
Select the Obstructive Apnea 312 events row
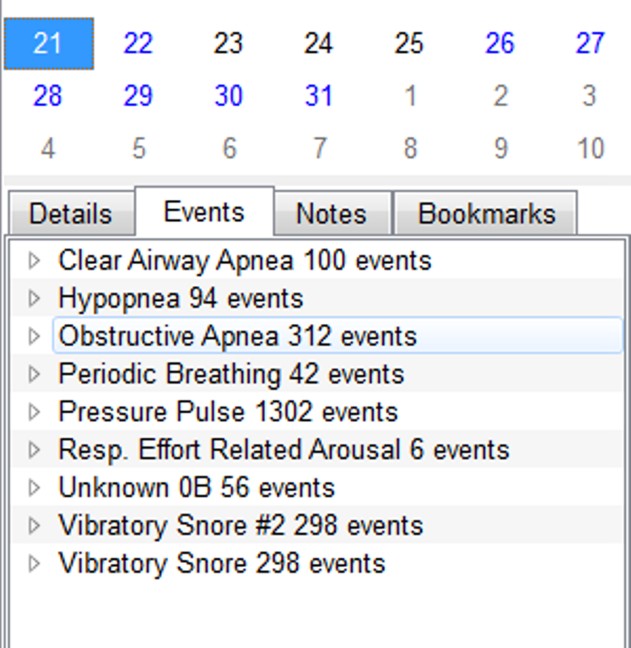pos(237,336)
